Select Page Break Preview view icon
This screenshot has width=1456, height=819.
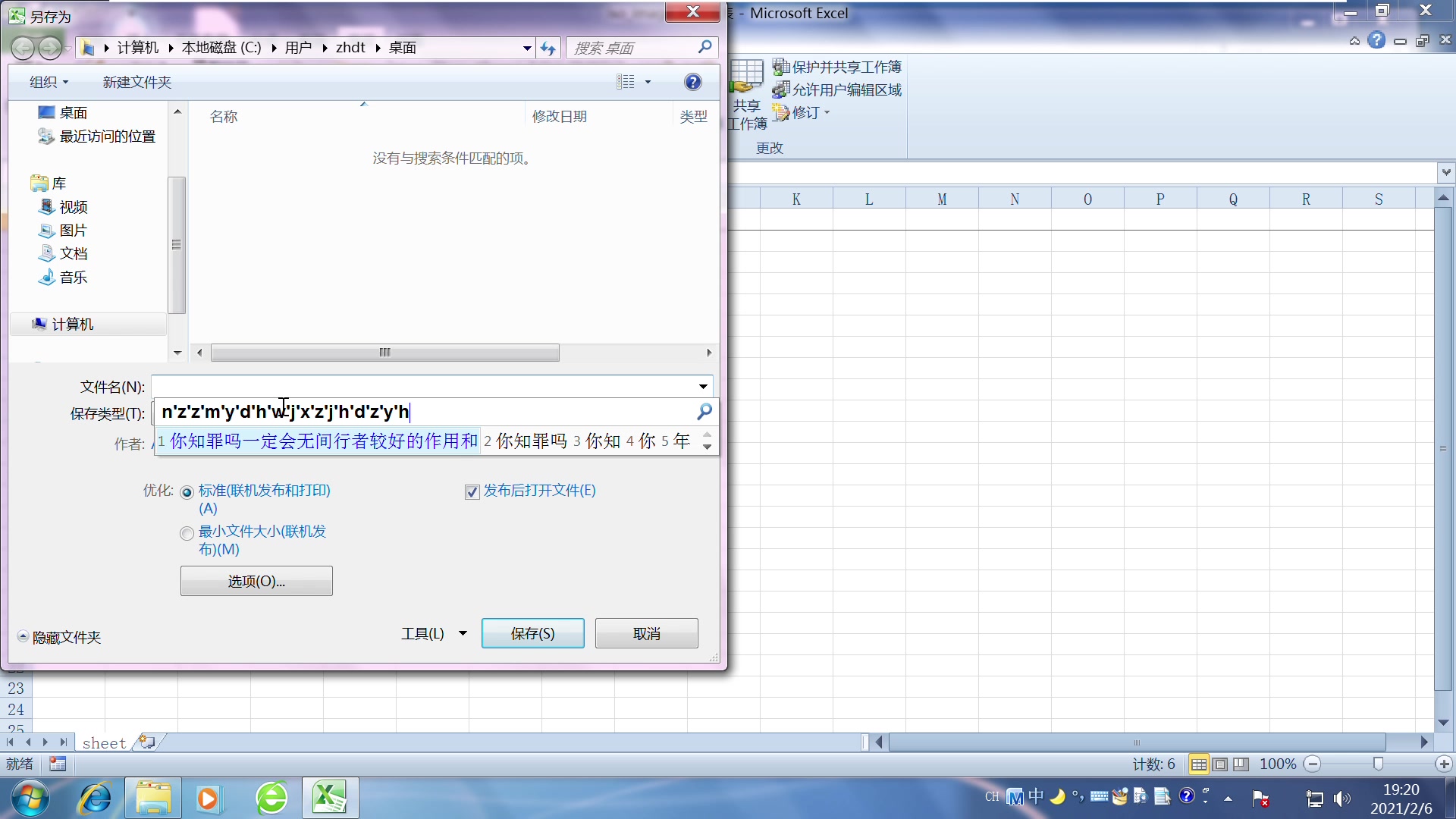tap(1241, 764)
